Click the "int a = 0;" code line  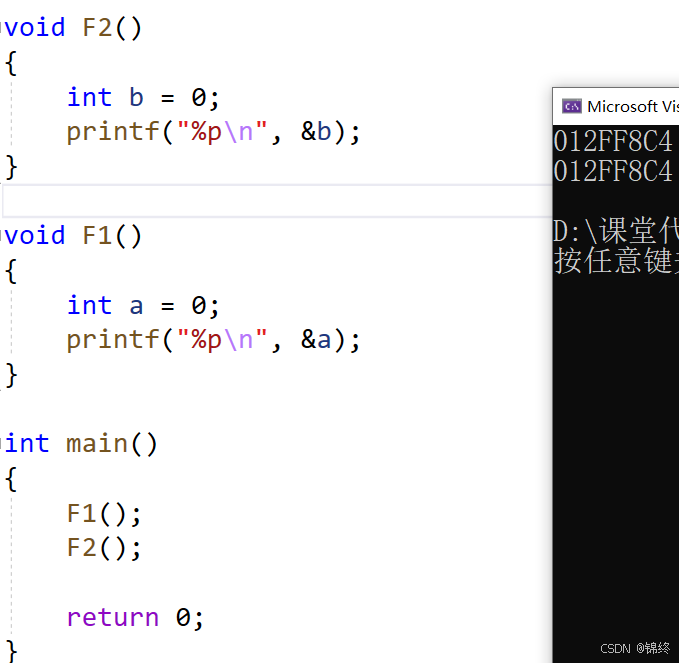coord(143,305)
